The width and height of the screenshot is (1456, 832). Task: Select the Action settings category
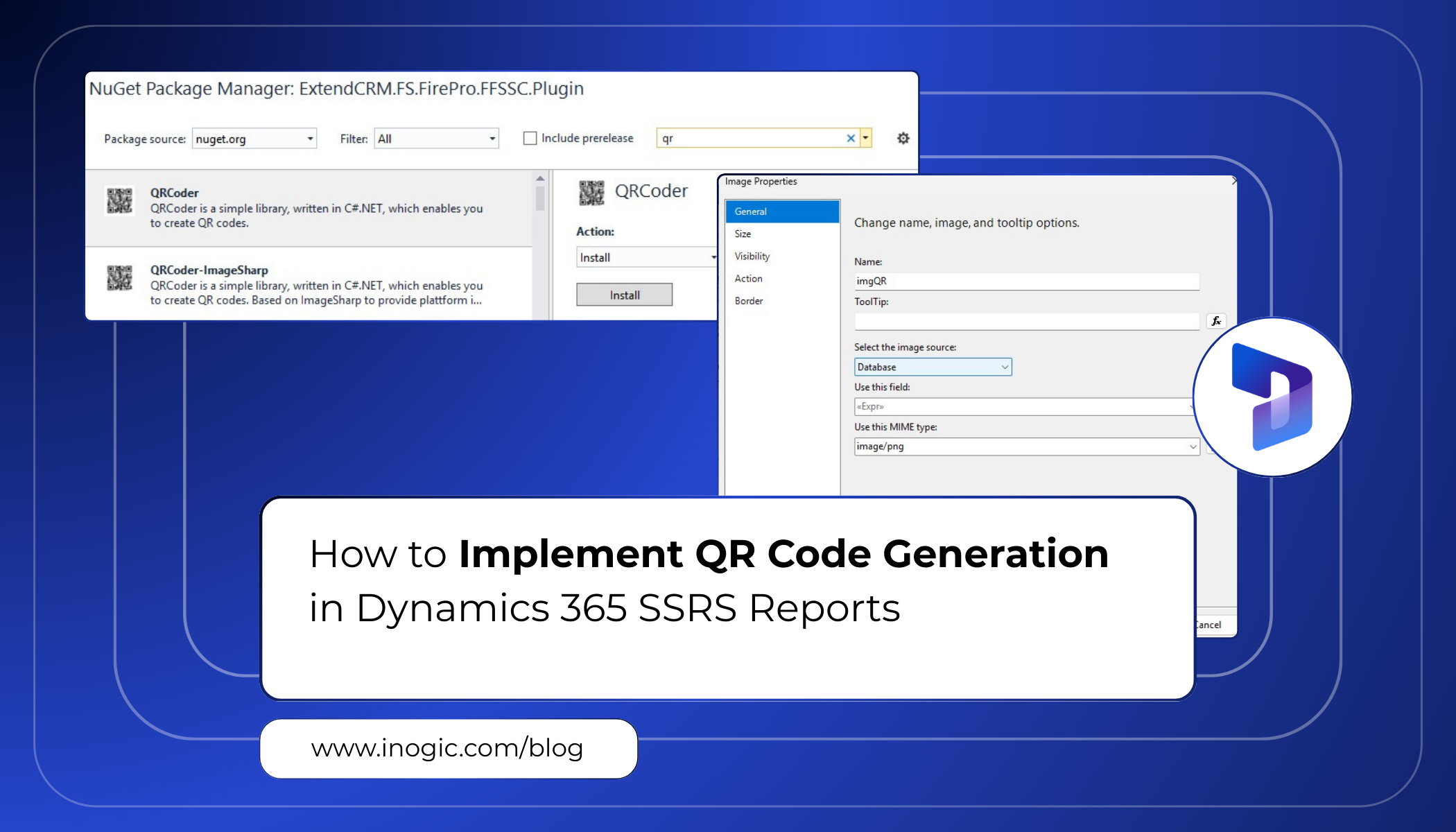coord(748,278)
